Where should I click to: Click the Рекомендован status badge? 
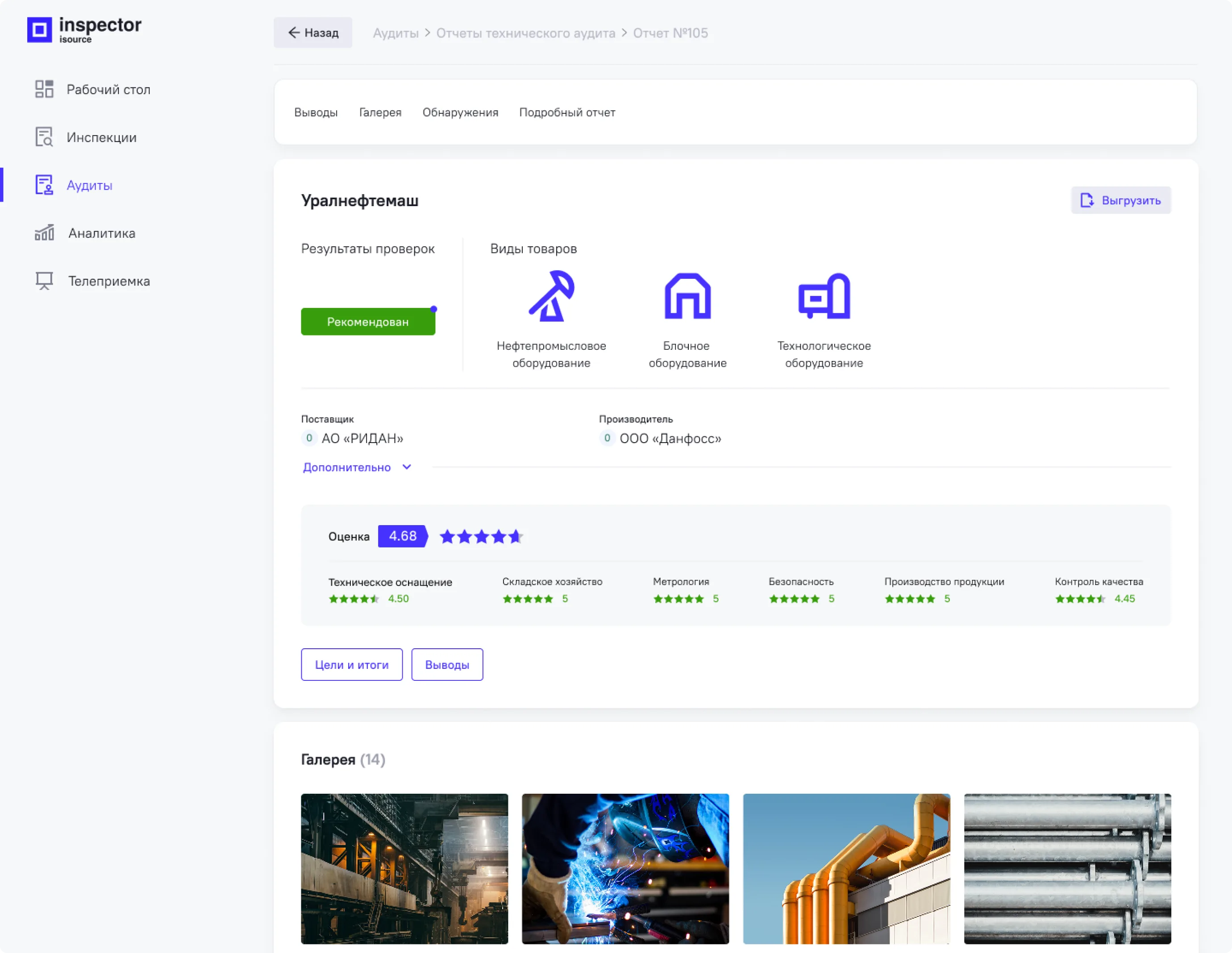pos(368,321)
